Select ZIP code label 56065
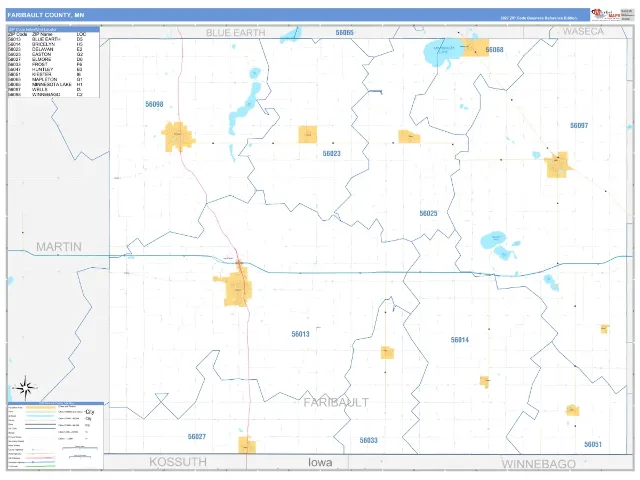The height and width of the screenshot is (480, 640). 344,32
